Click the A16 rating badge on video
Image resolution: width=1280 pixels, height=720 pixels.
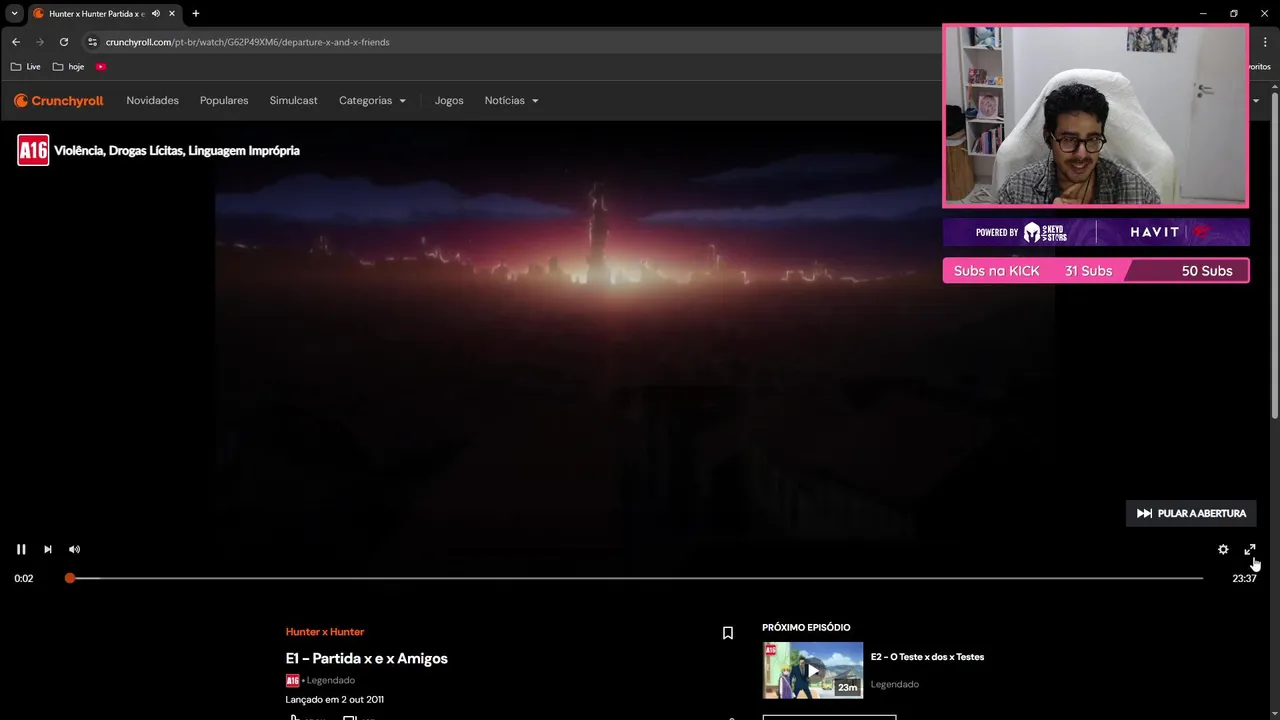click(x=33, y=150)
